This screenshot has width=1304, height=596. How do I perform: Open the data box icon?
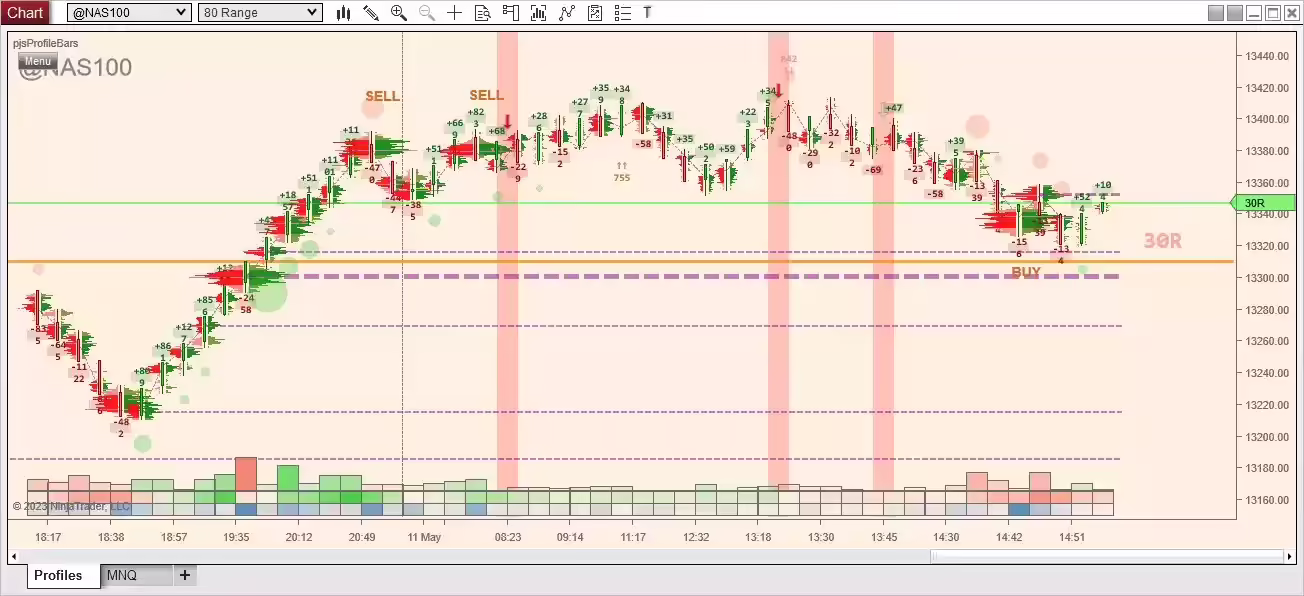tap(483, 12)
